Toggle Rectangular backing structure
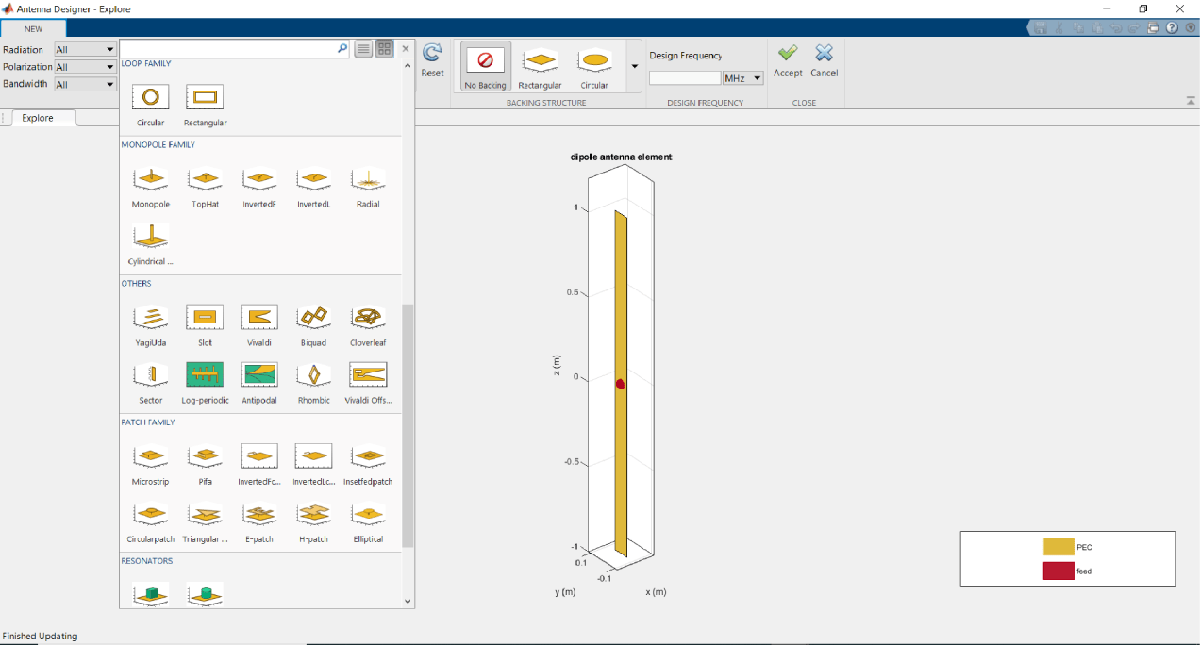Screen dimensions: 1200x645 (540, 66)
